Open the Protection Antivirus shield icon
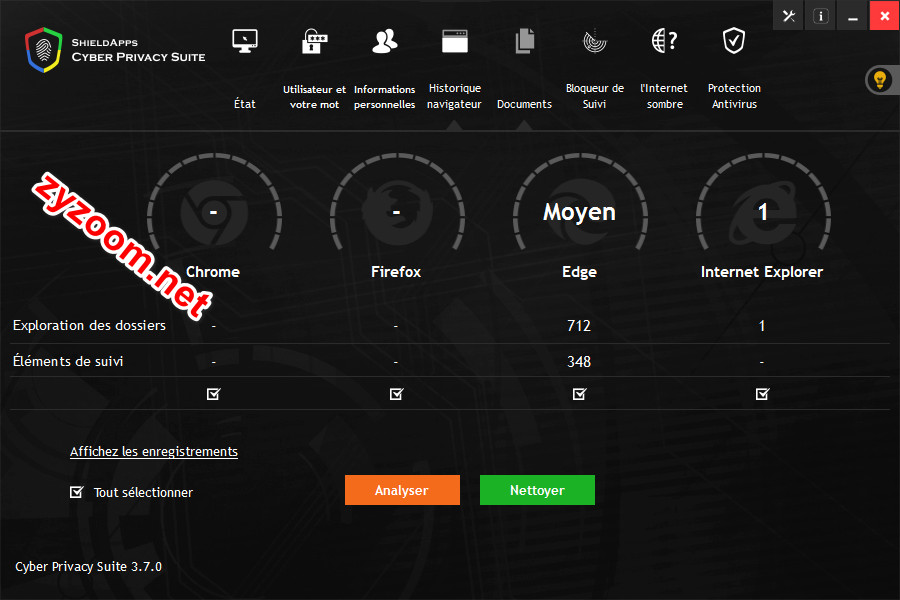The image size is (900, 600). click(734, 41)
